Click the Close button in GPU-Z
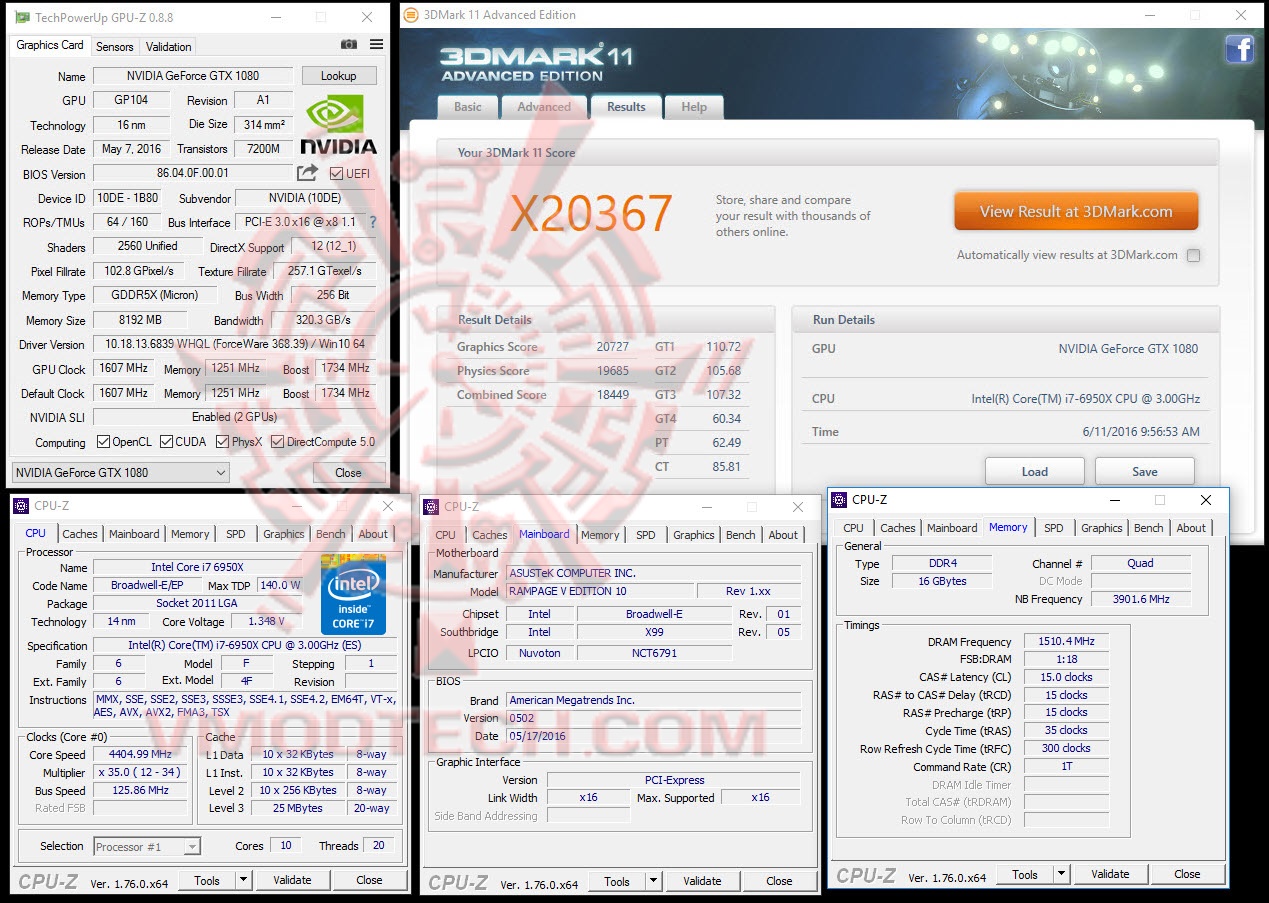 (349, 473)
